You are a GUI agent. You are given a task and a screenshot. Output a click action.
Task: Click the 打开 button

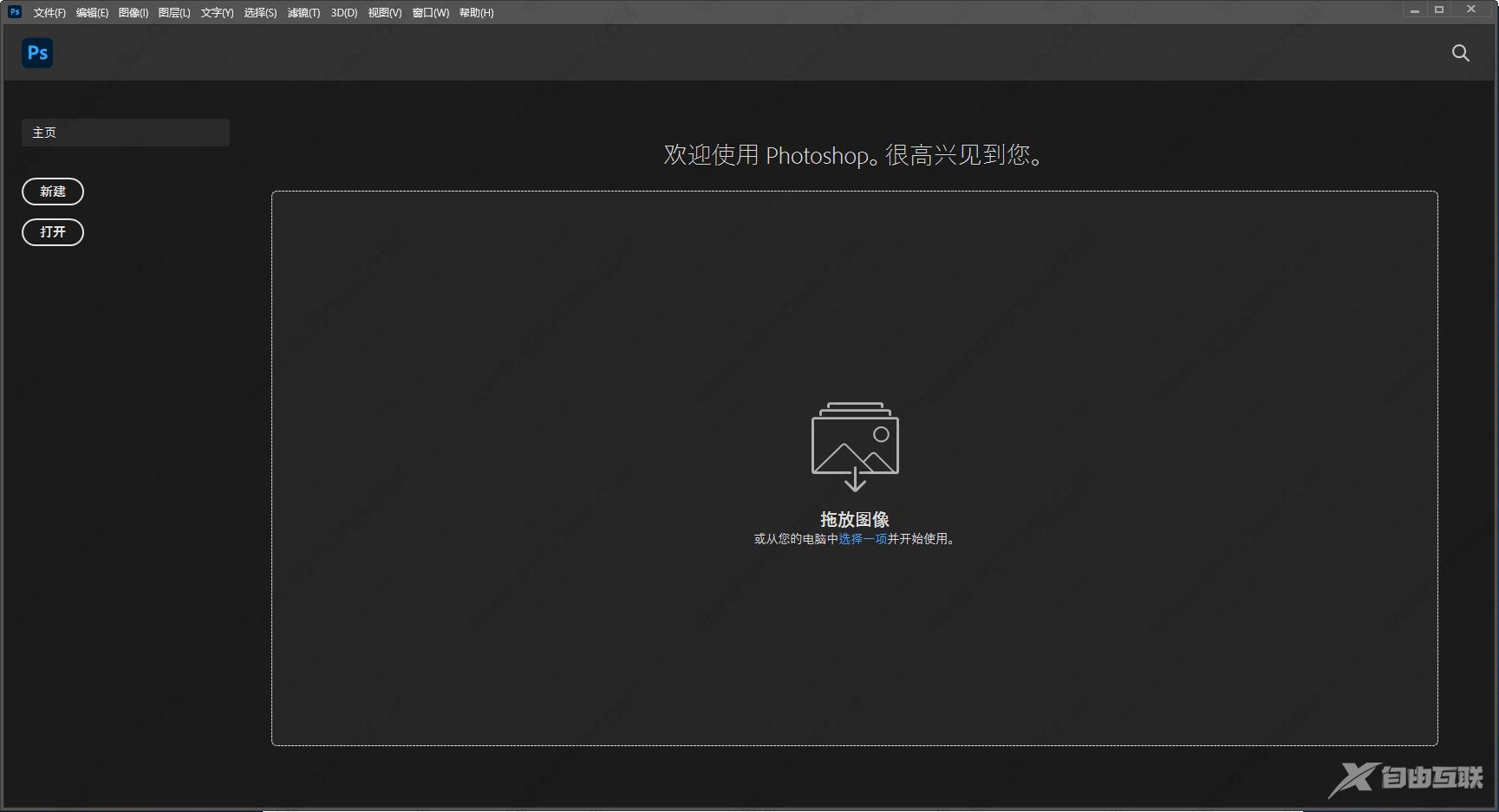[53, 232]
